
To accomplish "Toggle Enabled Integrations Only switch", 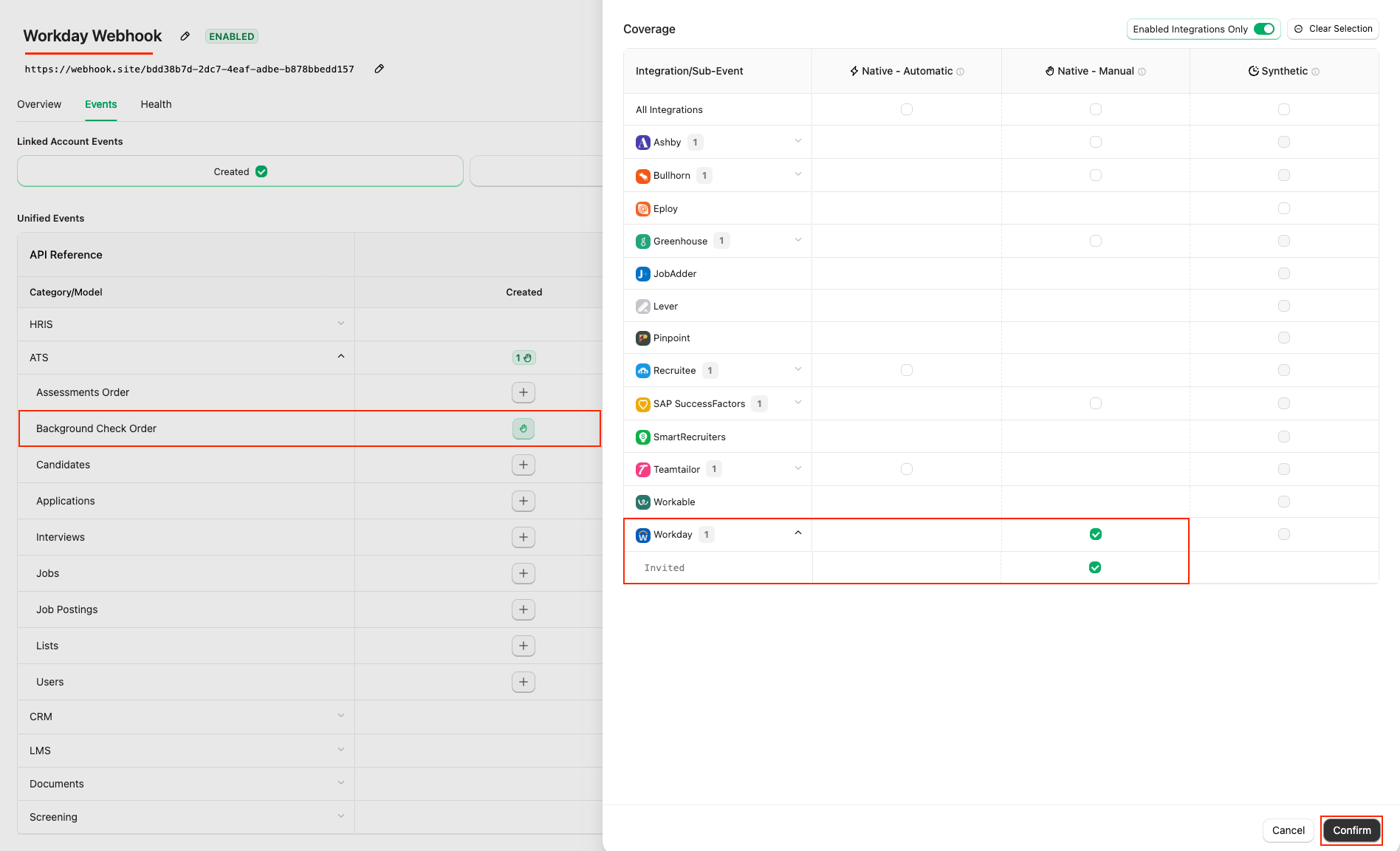I will [x=1264, y=29].
